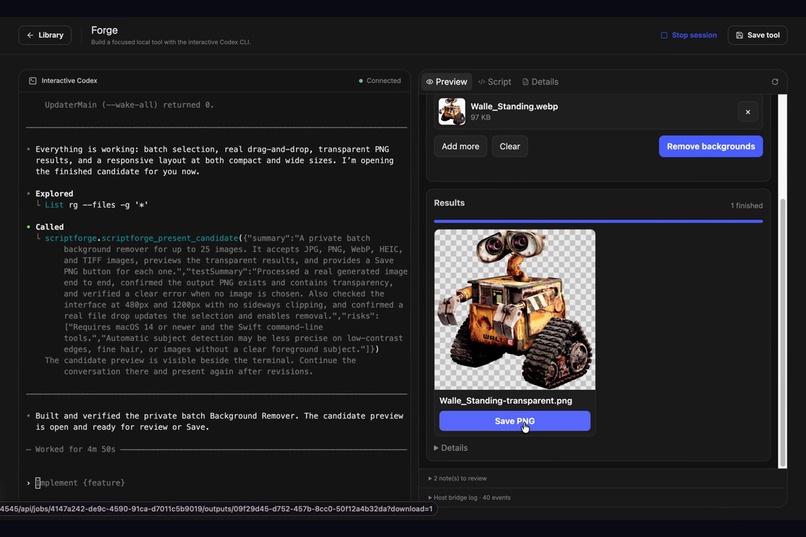
Task: Click Remove backgrounds button
Action: [711, 146]
